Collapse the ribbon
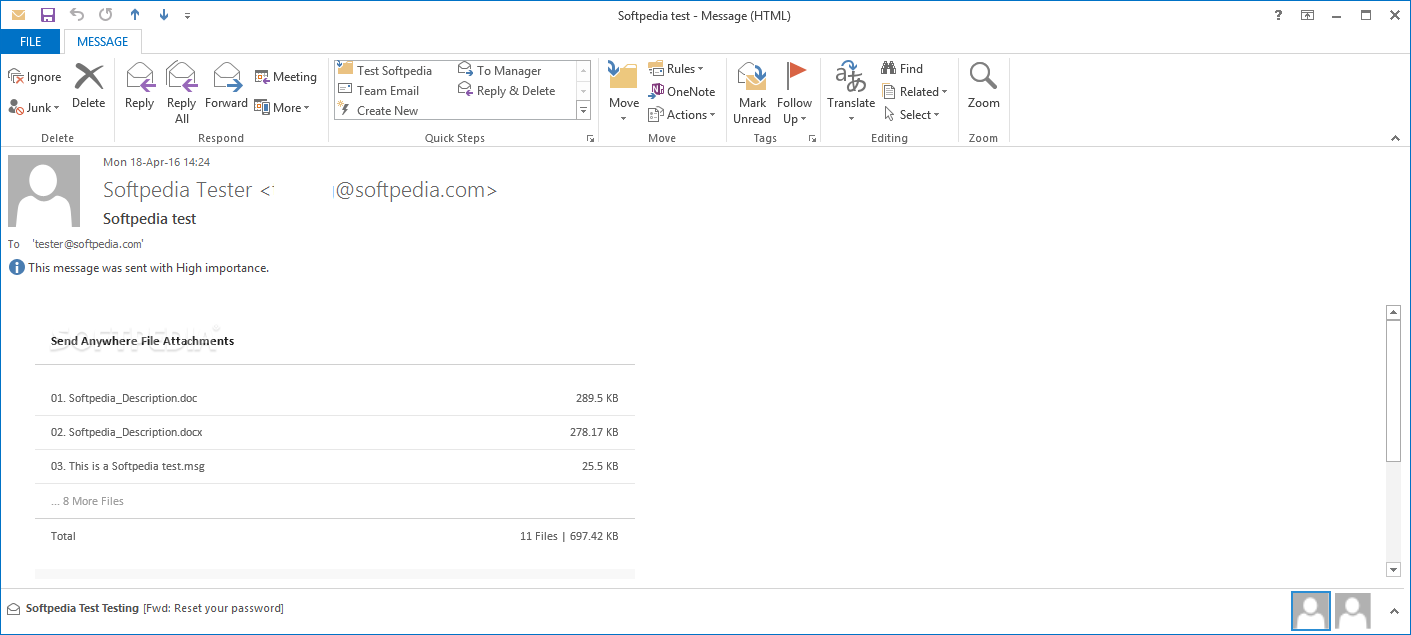Viewport: 1411px width, 635px height. click(x=1395, y=138)
